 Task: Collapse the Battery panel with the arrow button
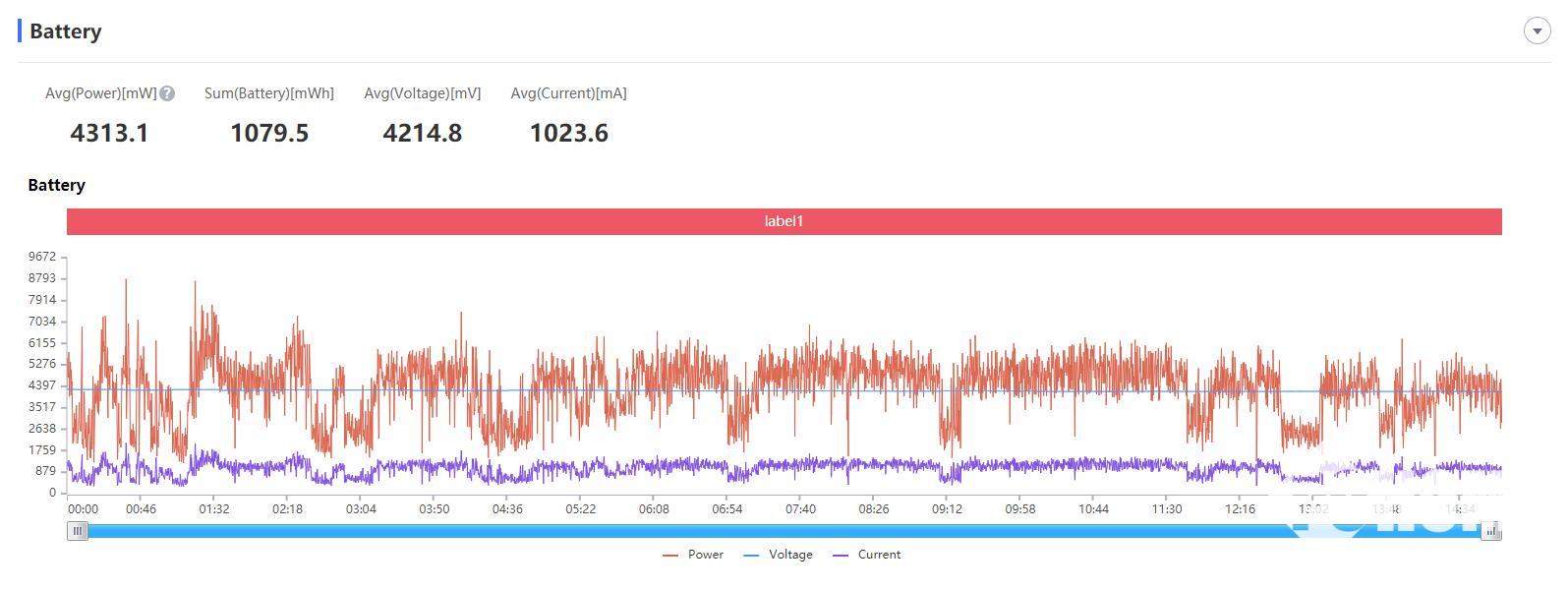[x=1537, y=30]
